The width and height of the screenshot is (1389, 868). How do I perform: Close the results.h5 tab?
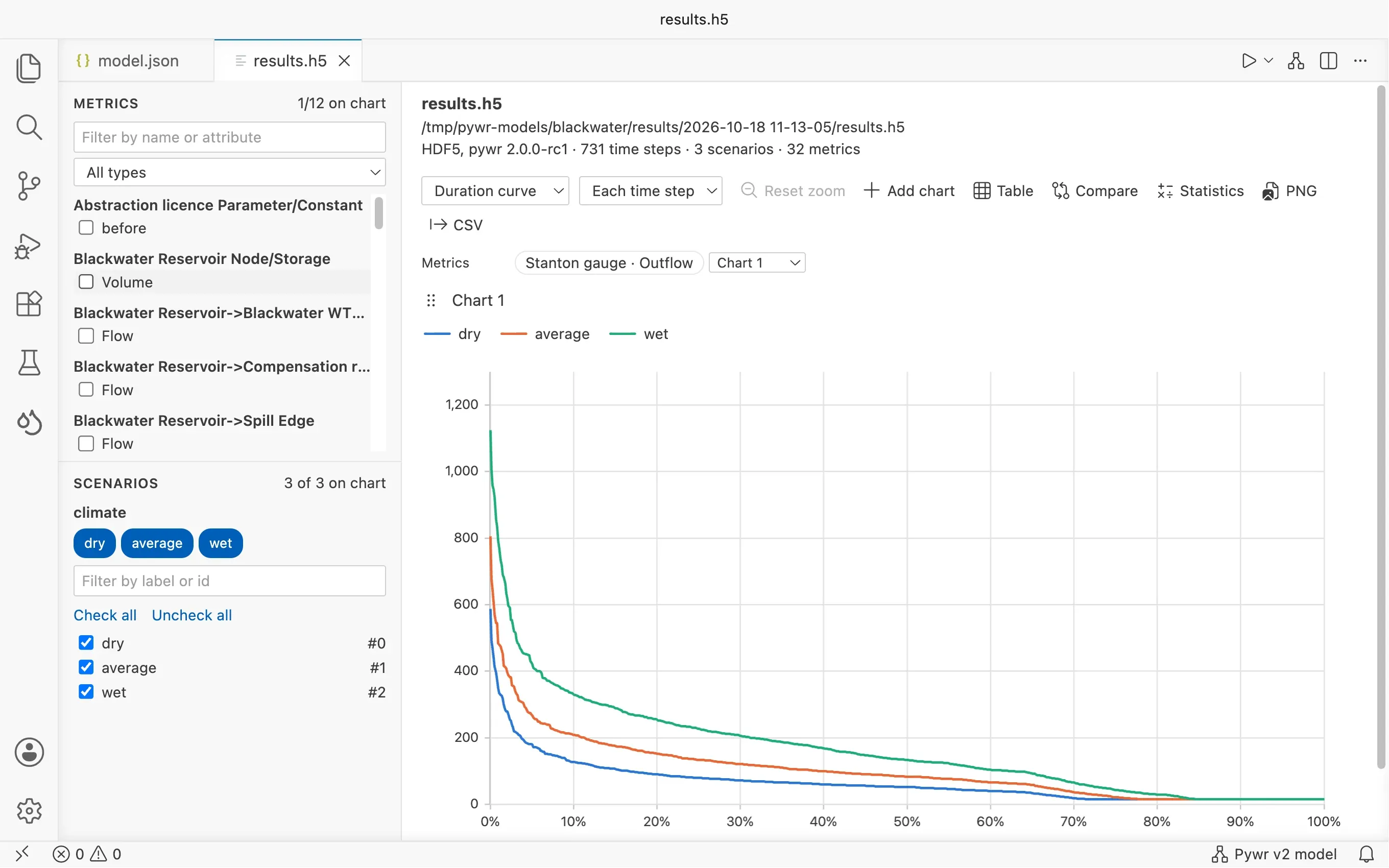click(x=344, y=61)
